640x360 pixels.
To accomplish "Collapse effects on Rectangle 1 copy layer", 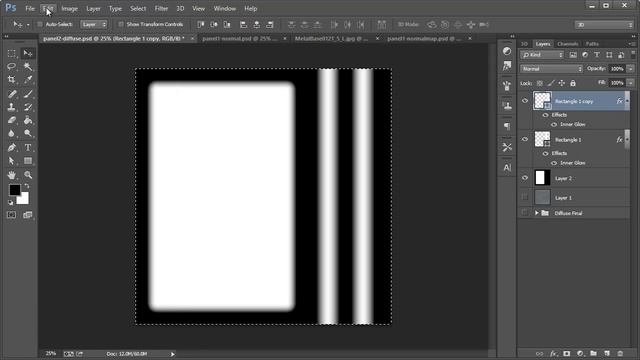I will pyautogui.click(x=627, y=101).
